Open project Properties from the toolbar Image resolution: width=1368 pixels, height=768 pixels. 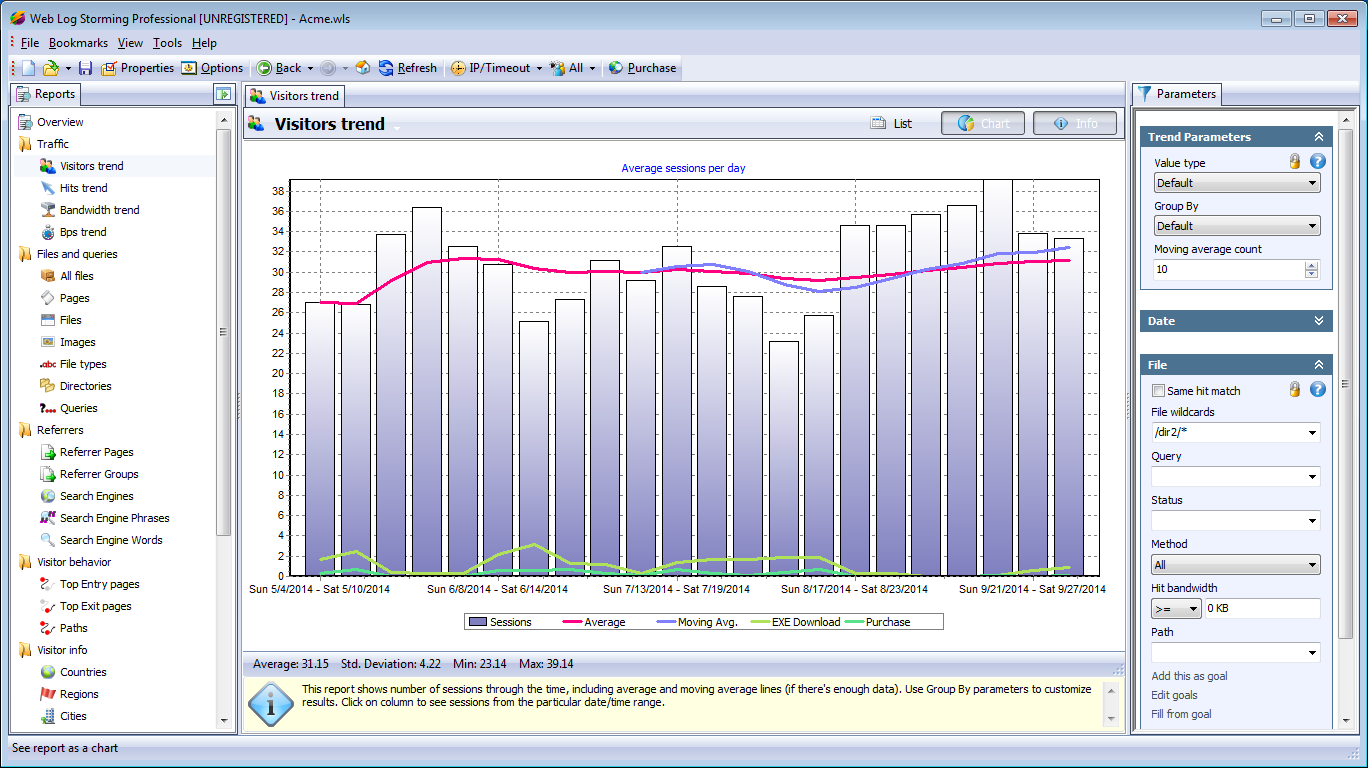(137, 68)
